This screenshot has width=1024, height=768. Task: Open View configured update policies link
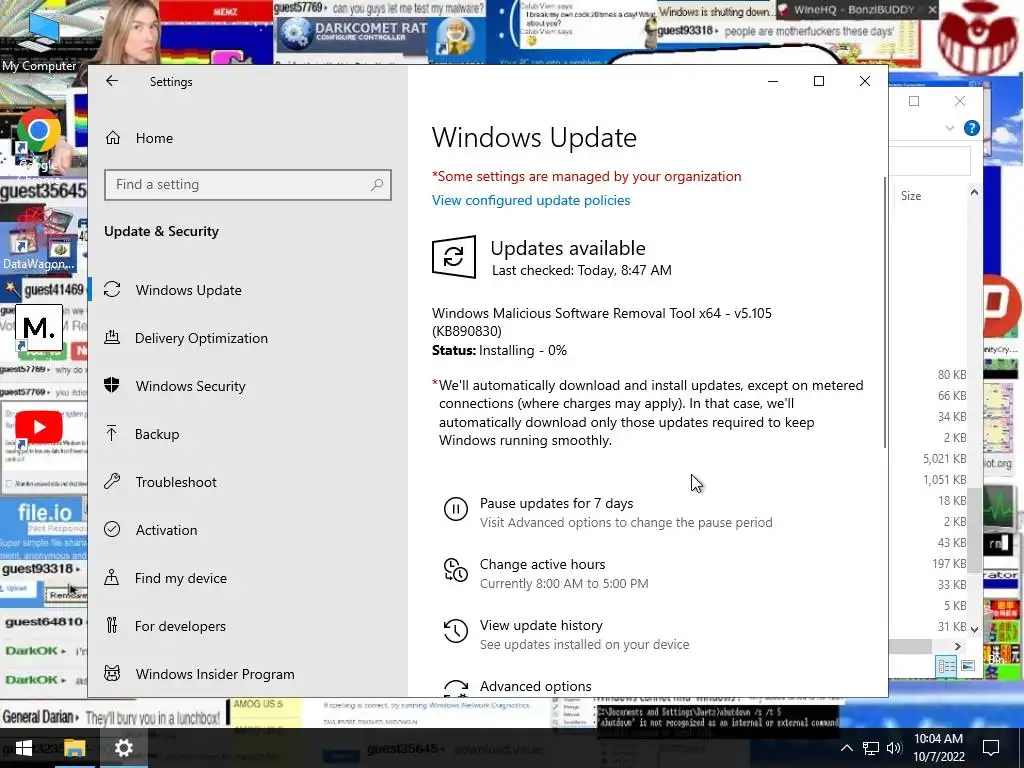click(531, 200)
